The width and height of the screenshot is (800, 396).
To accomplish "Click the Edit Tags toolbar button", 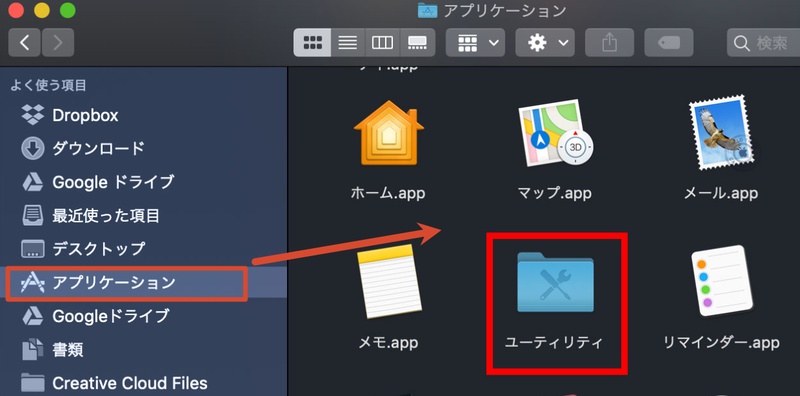I will click(669, 42).
